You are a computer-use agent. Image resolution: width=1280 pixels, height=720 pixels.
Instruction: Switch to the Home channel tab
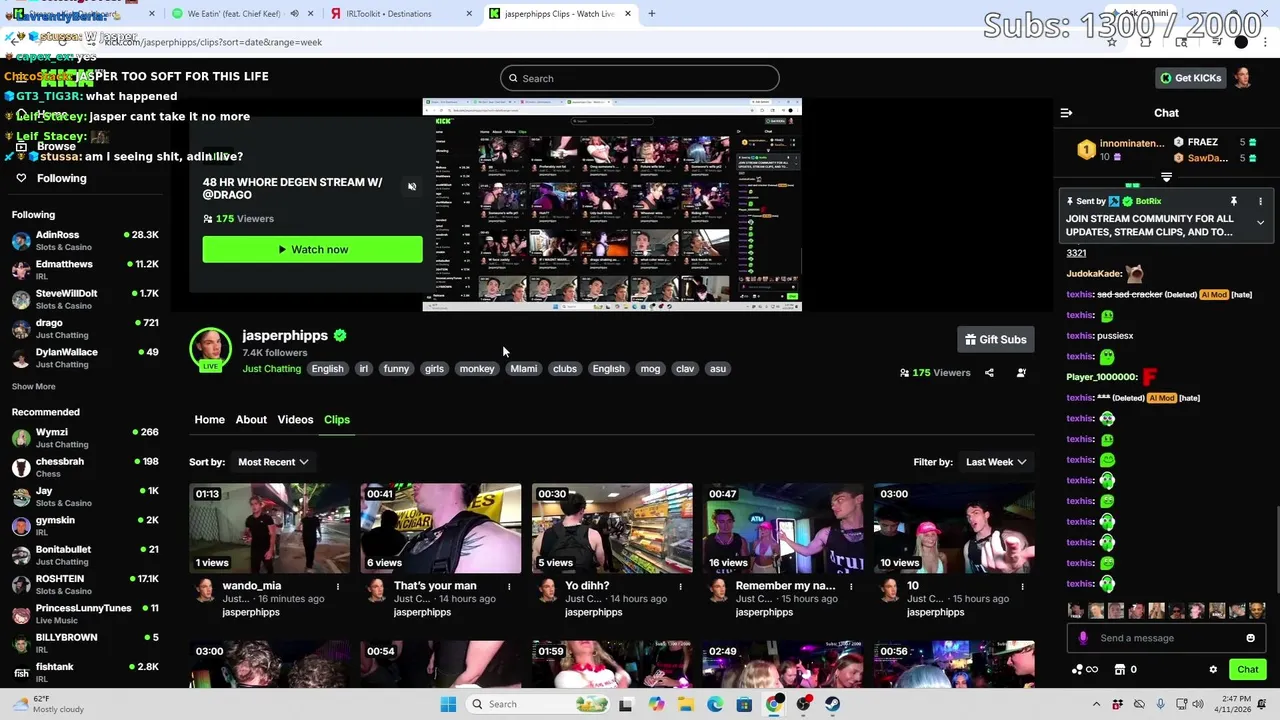tap(209, 419)
